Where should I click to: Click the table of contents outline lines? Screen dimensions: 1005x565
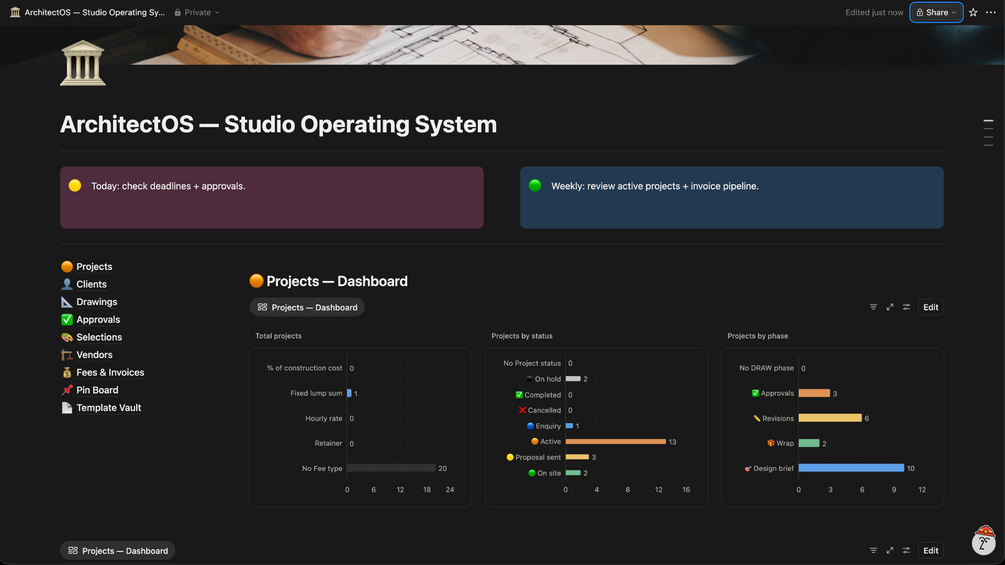pos(988,133)
